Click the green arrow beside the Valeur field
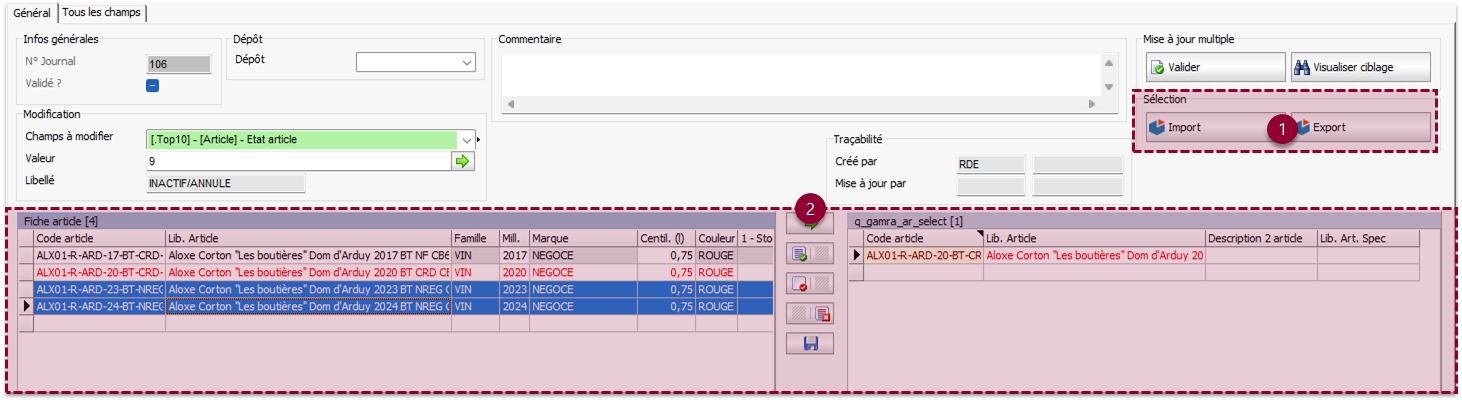The height and width of the screenshot is (402, 1462). [x=462, y=161]
